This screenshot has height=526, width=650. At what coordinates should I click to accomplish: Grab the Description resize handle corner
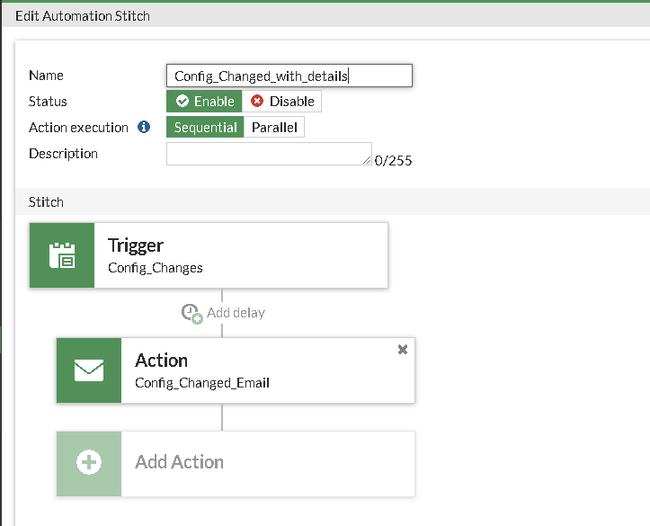pyautogui.click(x=367, y=160)
